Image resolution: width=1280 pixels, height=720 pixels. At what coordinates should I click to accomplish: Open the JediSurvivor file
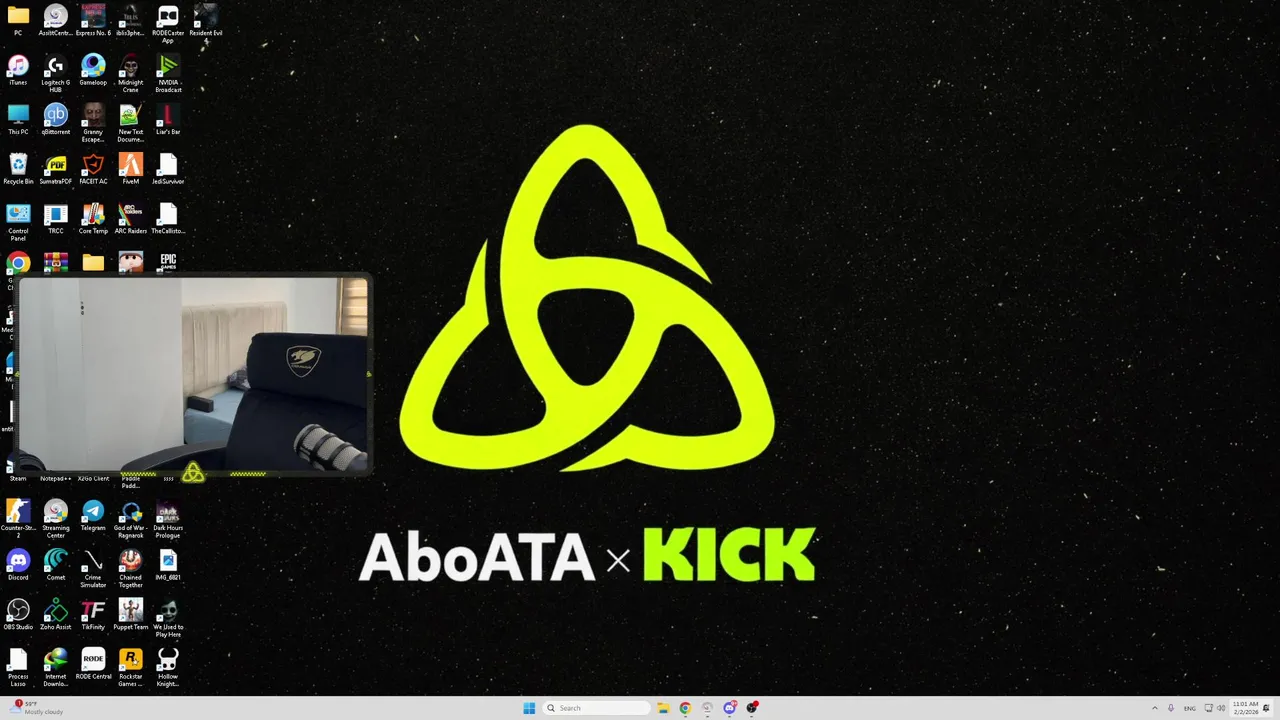coord(168,170)
